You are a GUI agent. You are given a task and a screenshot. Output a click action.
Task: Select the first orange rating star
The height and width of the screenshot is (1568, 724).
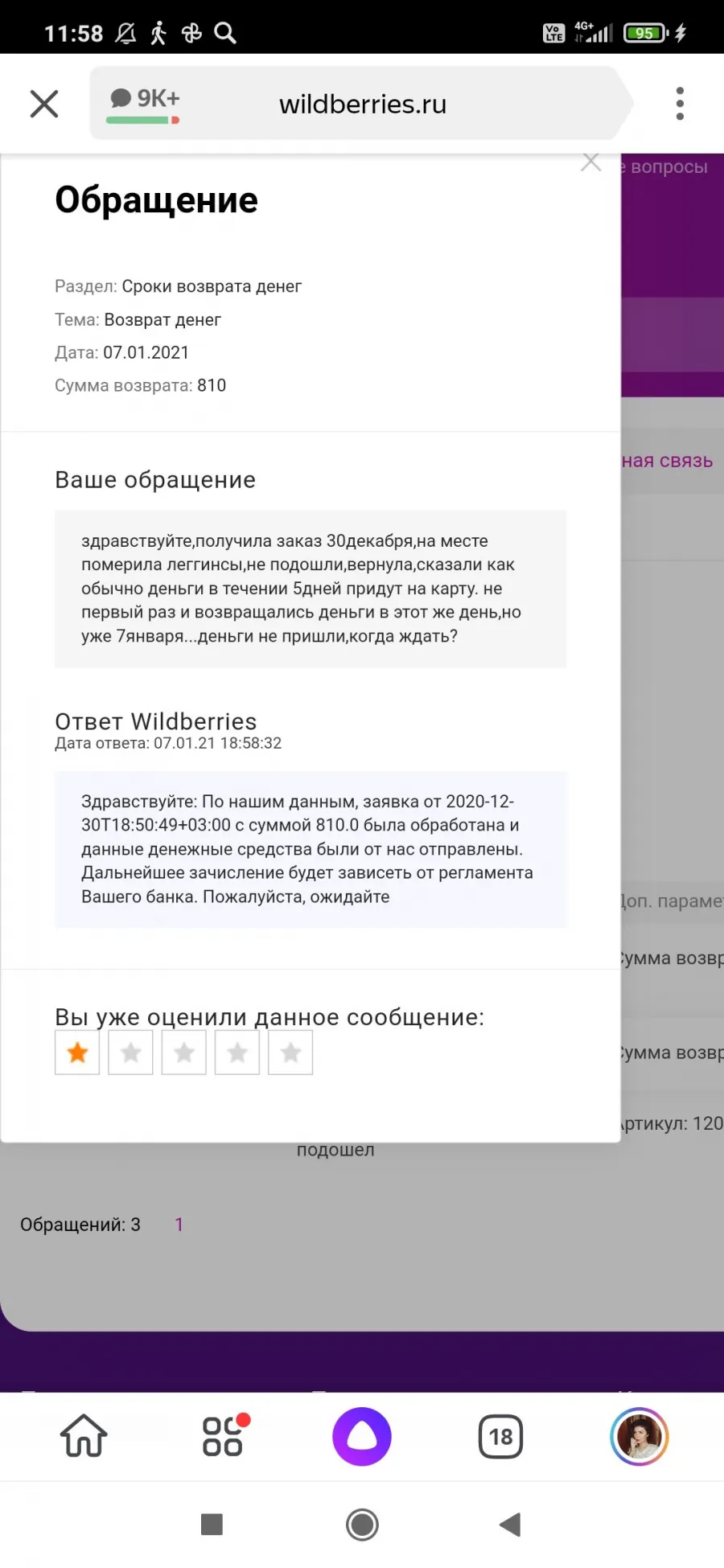(x=77, y=1053)
